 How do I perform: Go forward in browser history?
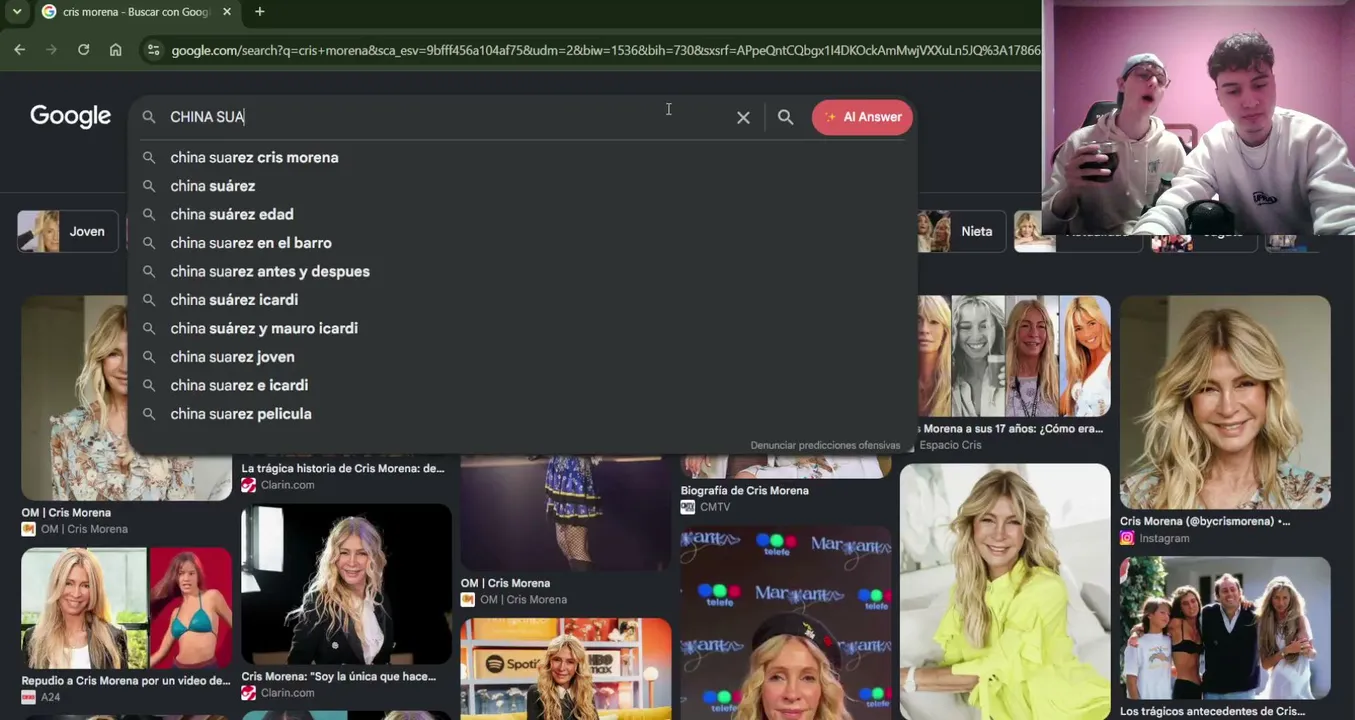(x=52, y=50)
